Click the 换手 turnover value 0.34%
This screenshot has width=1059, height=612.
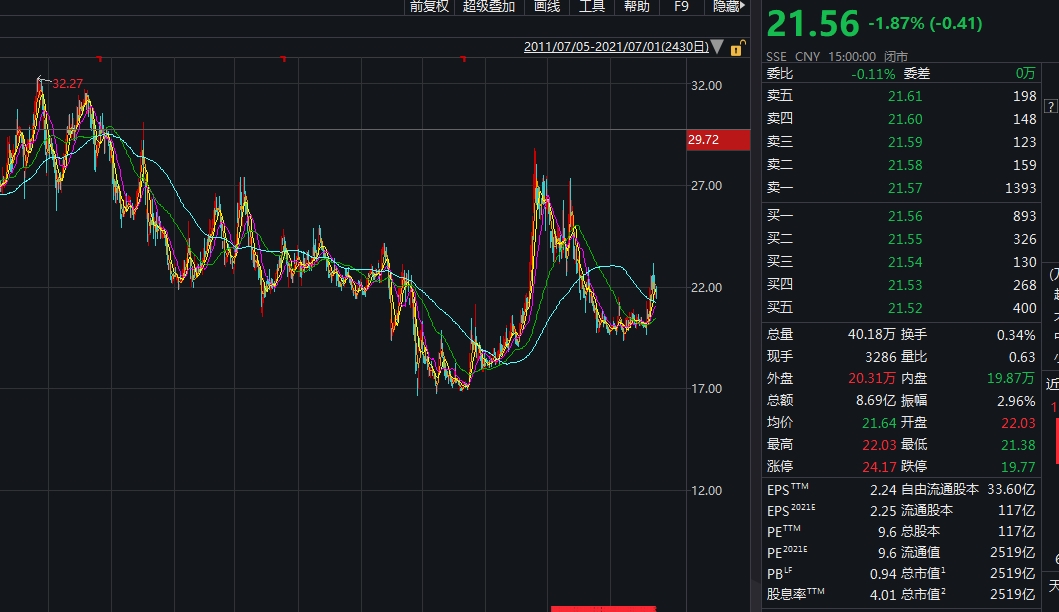point(1016,335)
